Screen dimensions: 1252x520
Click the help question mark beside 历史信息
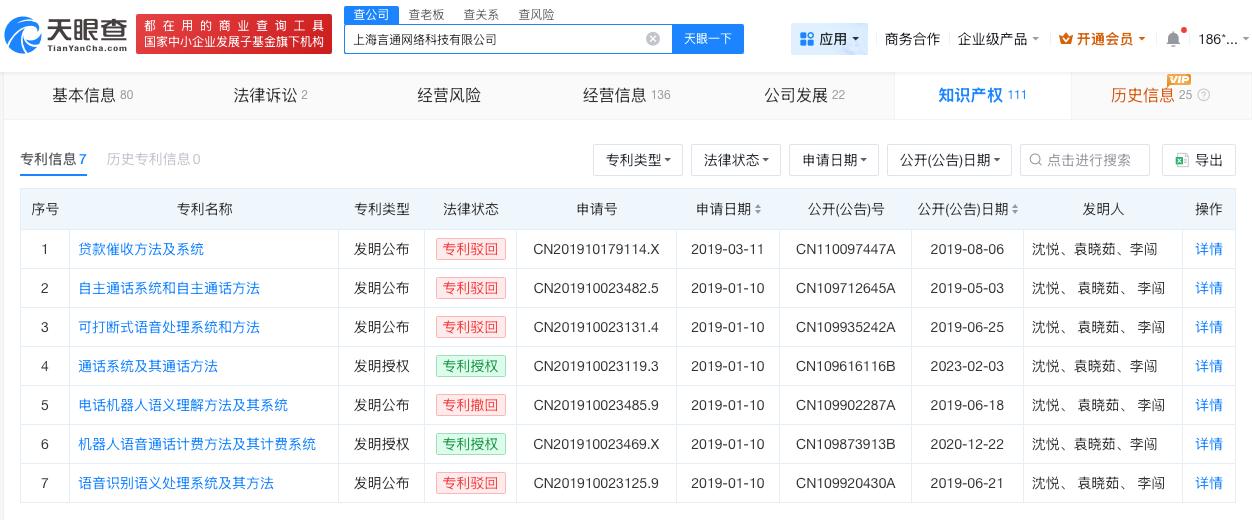(1203, 96)
